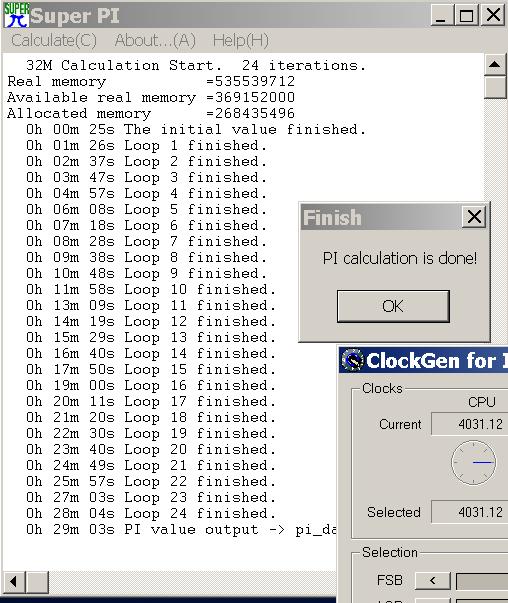Click the '32M Calculation Start' line
This screenshot has width=508, height=603.
(196, 65)
